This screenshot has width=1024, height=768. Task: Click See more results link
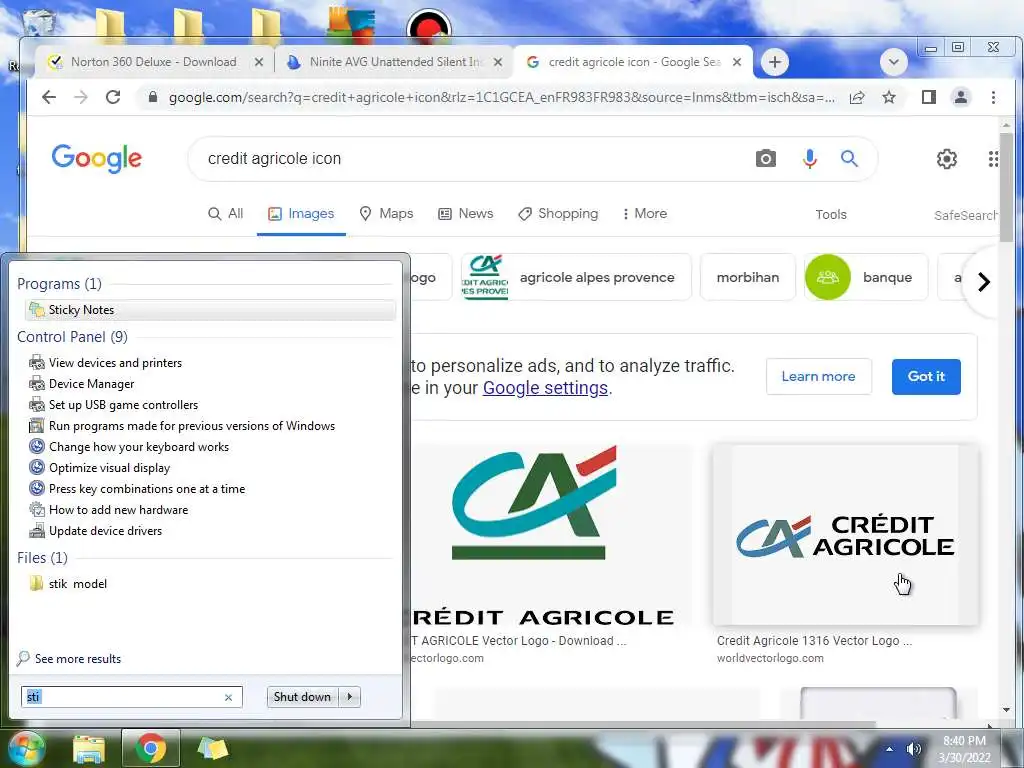(78, 659)
